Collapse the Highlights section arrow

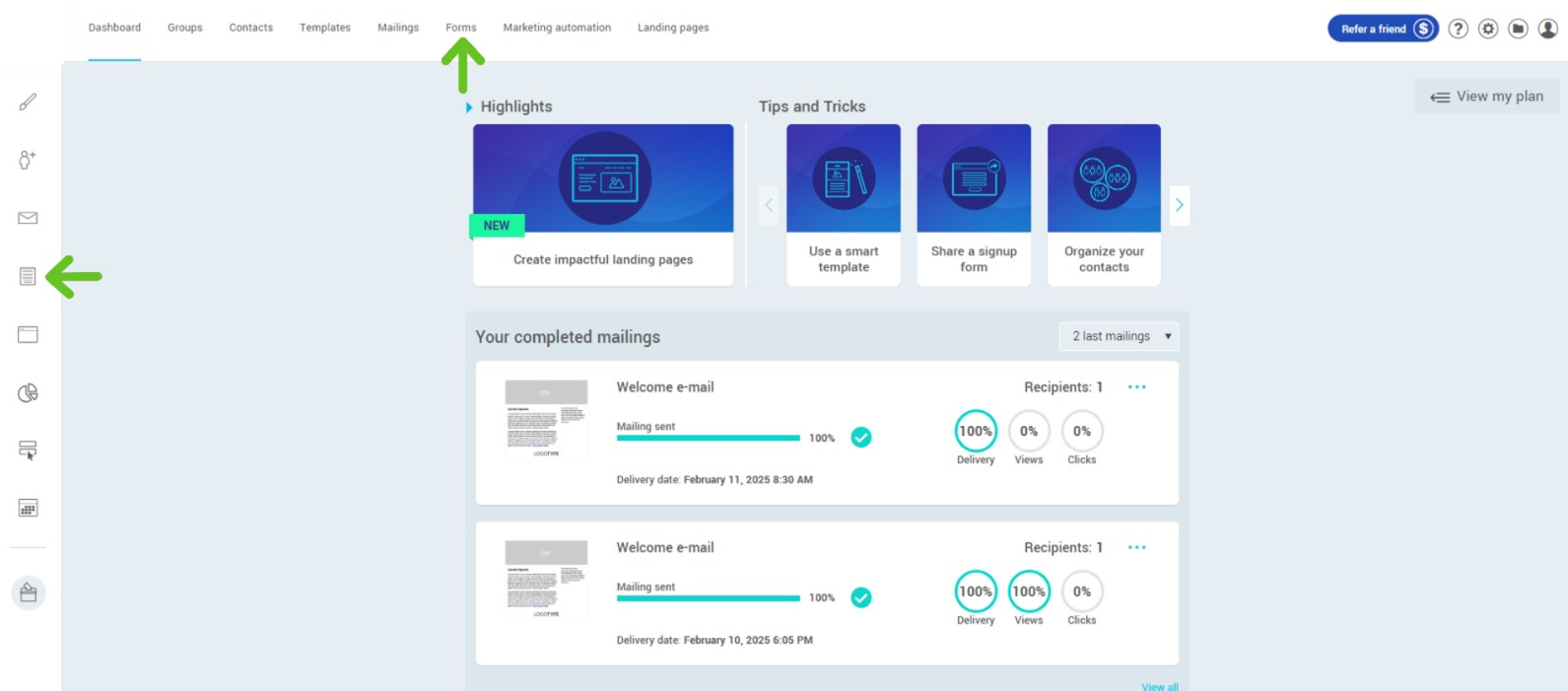click(469, 107)
